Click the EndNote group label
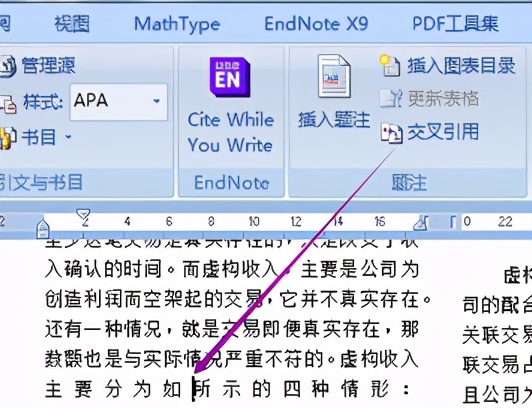The height and width of the screenshot is (408, 532). pos(231,182)
